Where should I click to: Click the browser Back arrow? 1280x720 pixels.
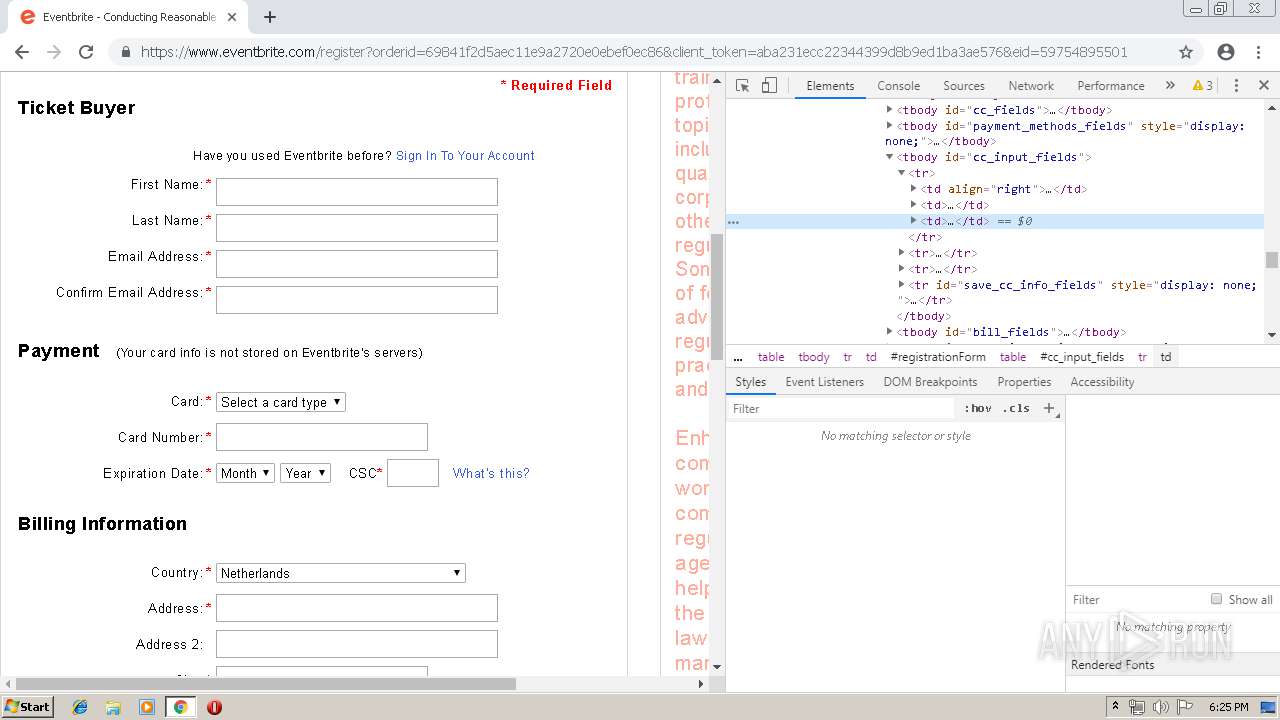pyautogui.click(x=22, y=52)
